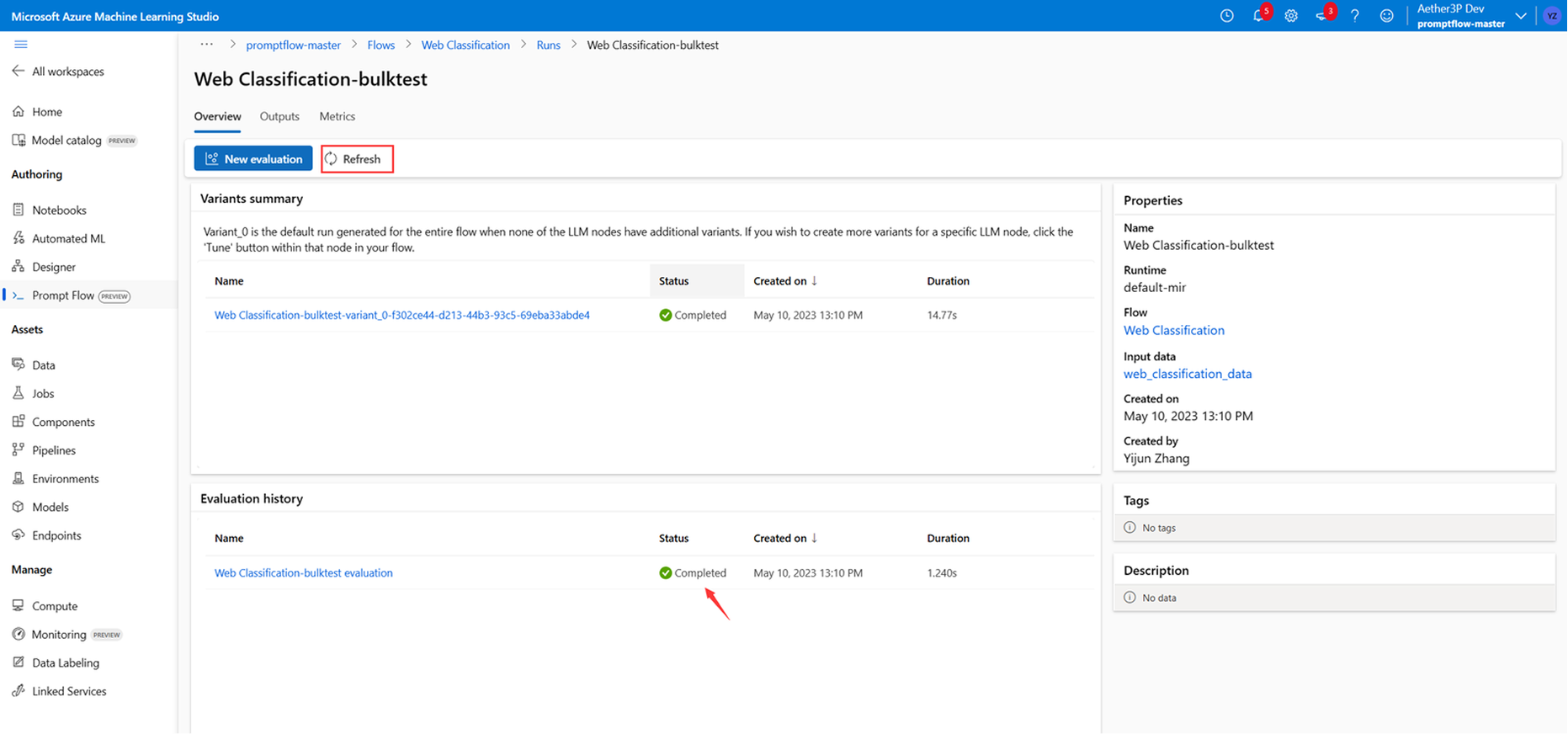The image size is (1568, 734).
Task: Collapse the sidebar with hamburger icon
Action: click(x=21, y=45)
